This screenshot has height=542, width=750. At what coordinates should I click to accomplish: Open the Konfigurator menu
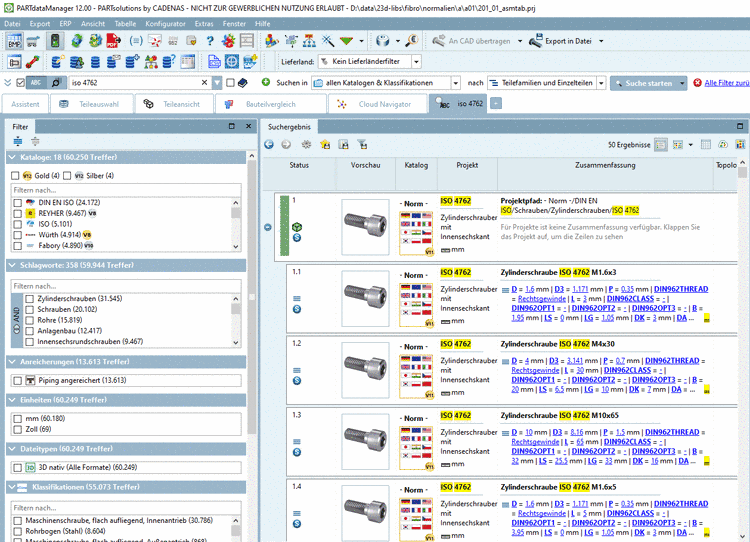165,23
